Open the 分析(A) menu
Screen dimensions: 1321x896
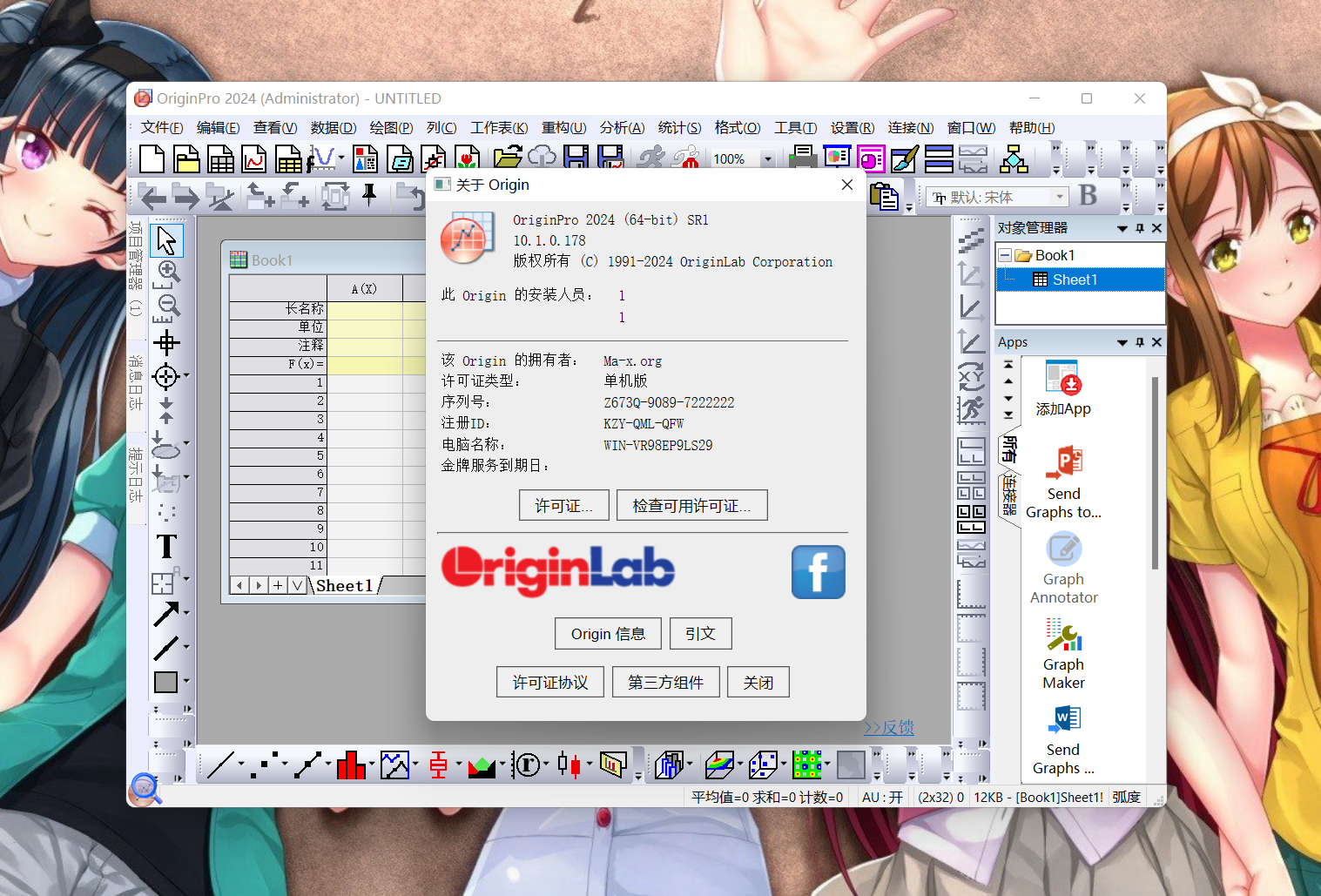(623, 128)
